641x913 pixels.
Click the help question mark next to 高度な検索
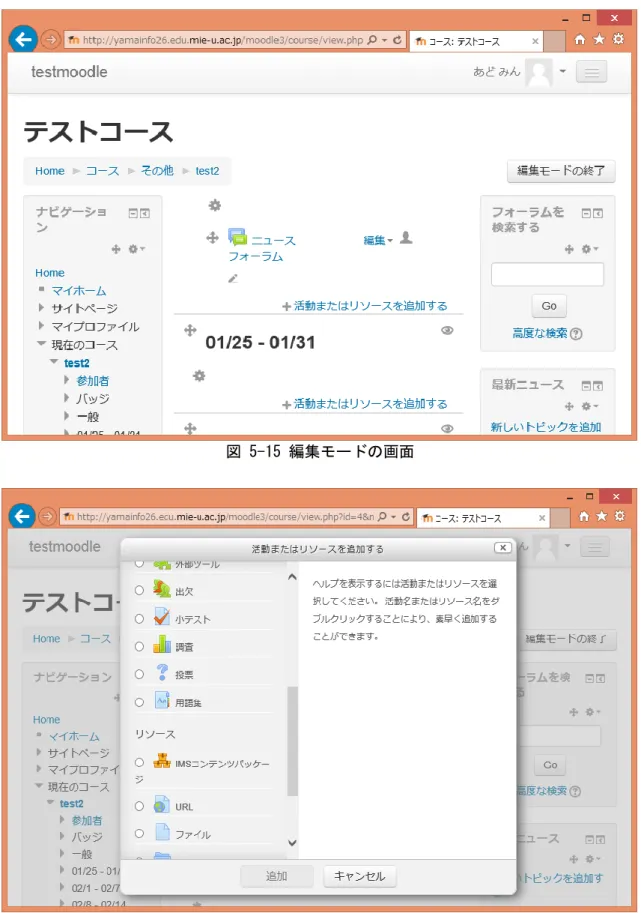point(576,334)
